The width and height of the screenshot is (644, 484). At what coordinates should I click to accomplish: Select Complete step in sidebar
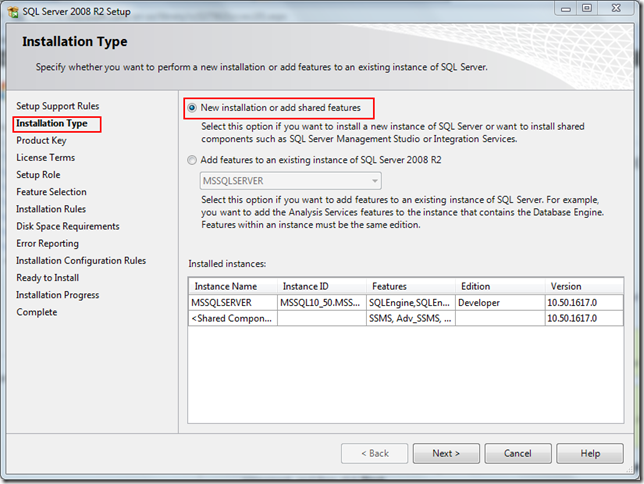click(37, 312)
